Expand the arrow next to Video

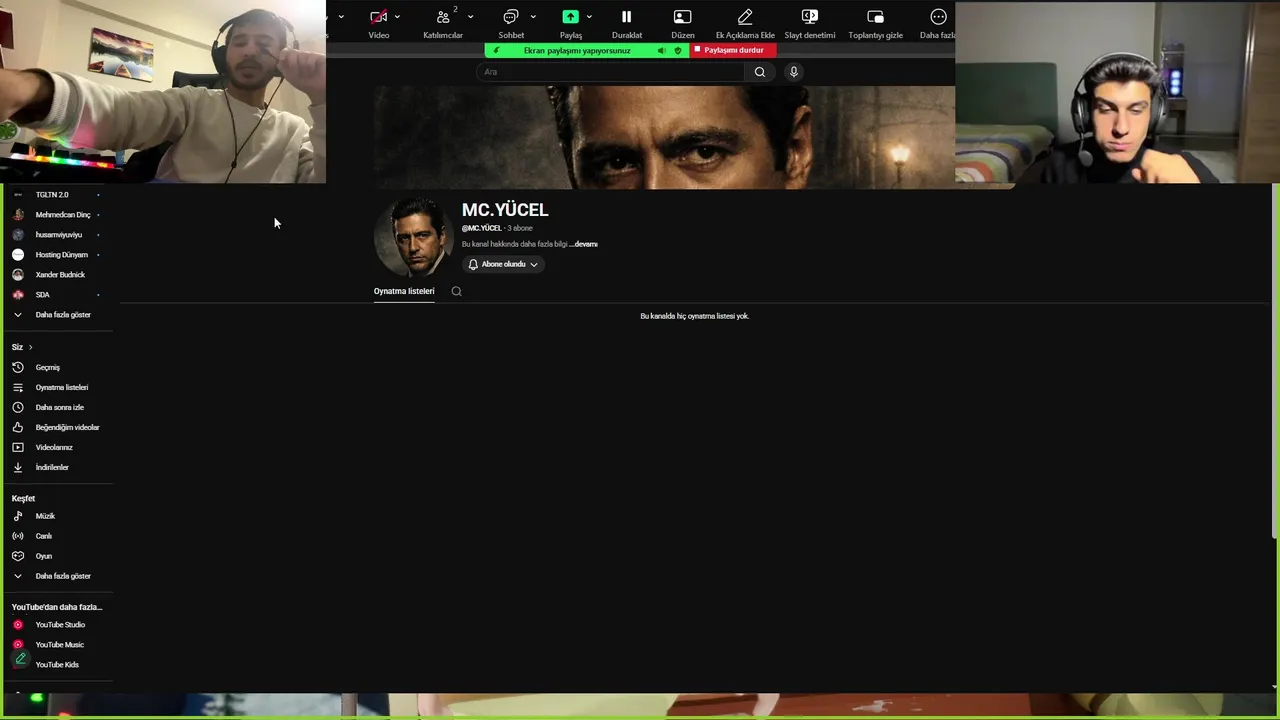click(x=397, y=17)
